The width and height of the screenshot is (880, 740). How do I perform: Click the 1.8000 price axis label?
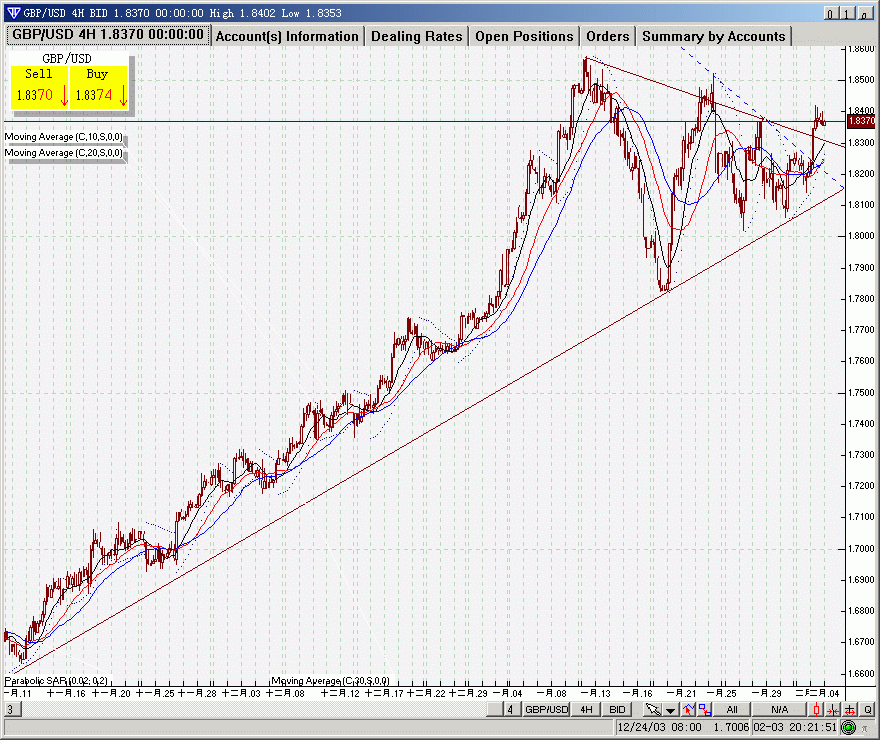pos(861,236)
